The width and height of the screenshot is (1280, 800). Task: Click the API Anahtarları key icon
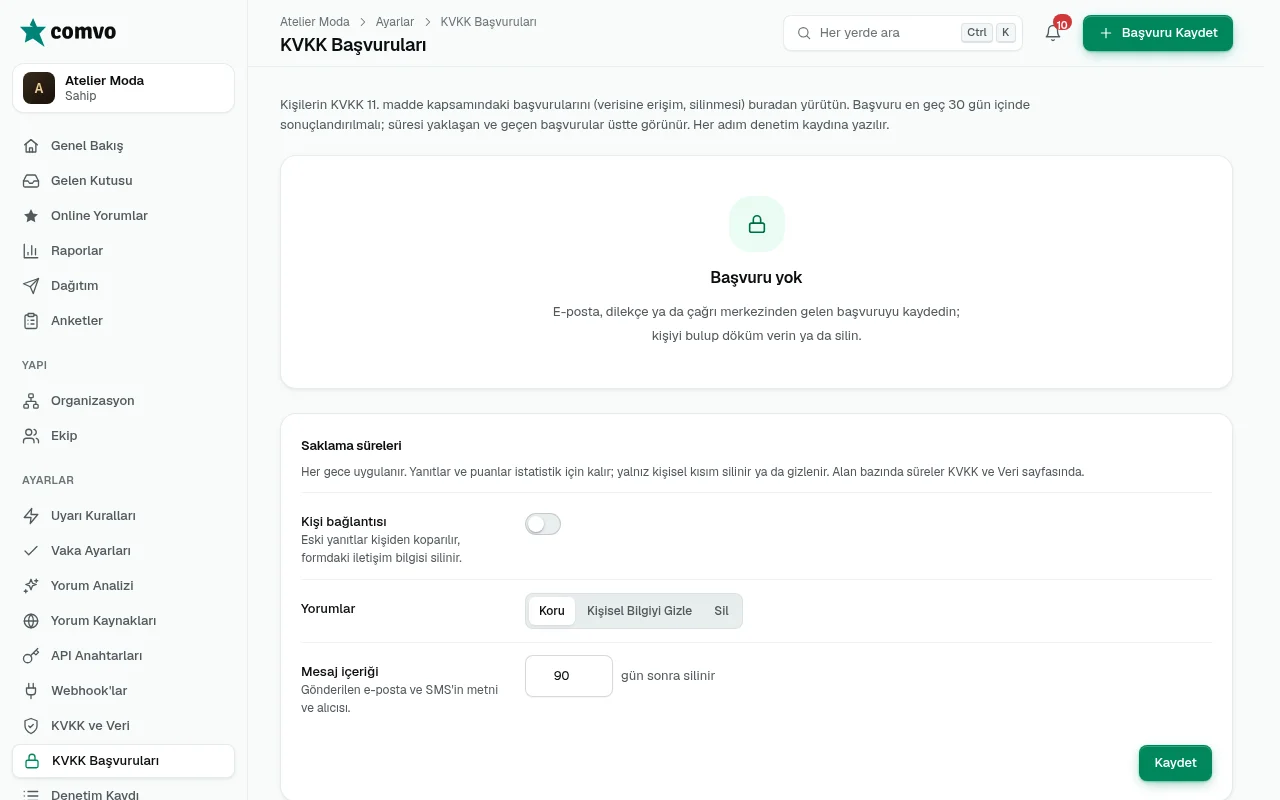31,656
